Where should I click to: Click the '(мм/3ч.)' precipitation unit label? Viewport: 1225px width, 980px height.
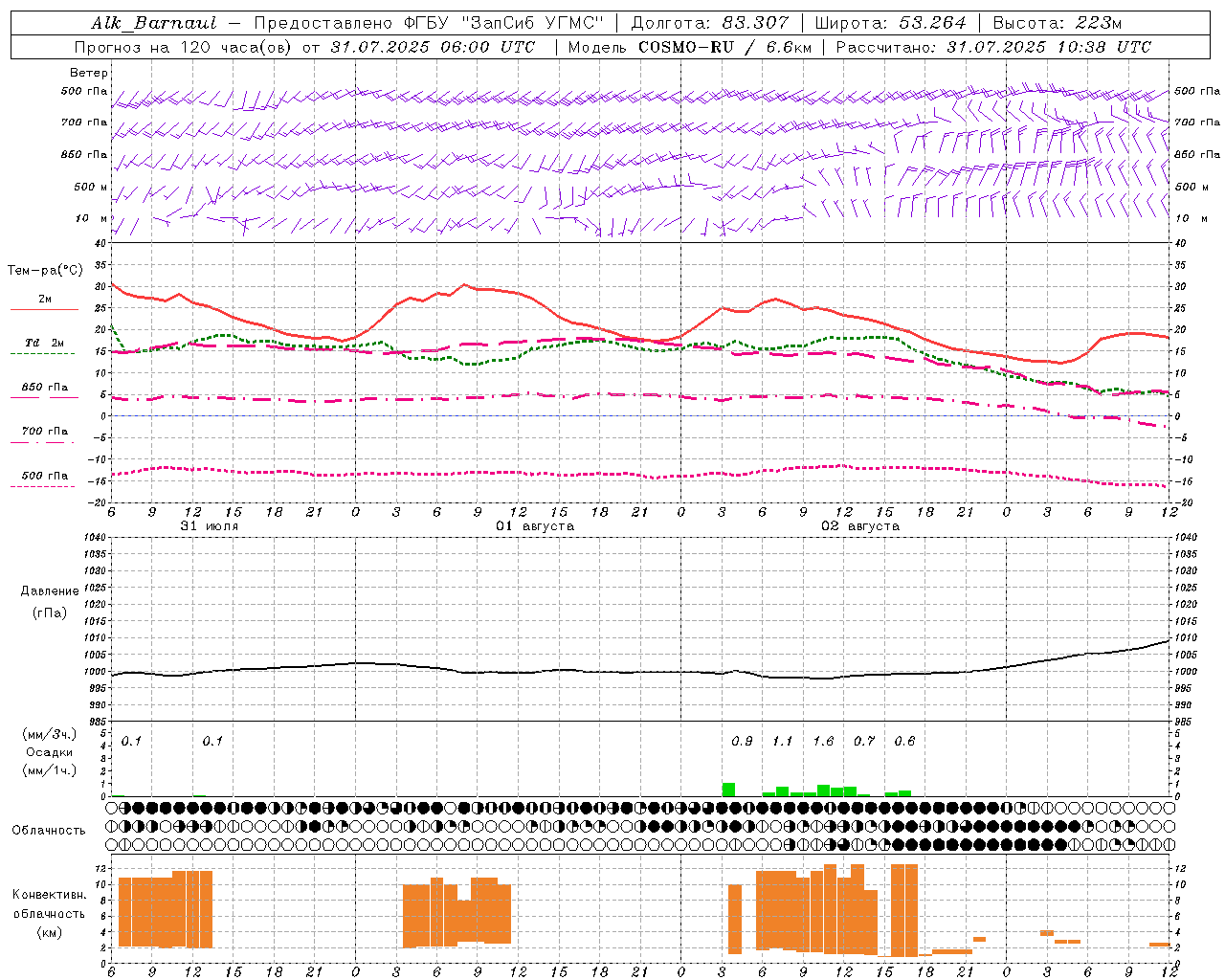49,734
